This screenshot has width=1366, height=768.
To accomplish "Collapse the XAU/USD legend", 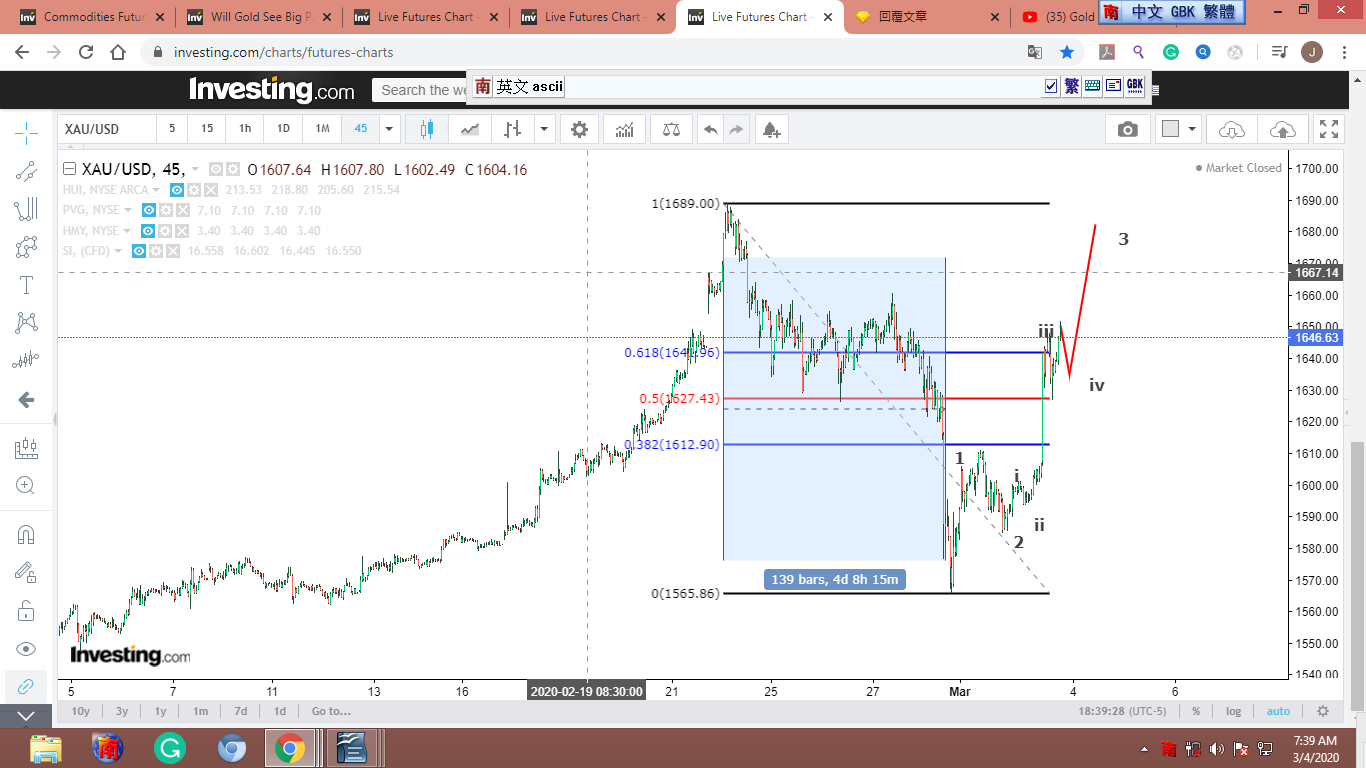I will (69, 169).
